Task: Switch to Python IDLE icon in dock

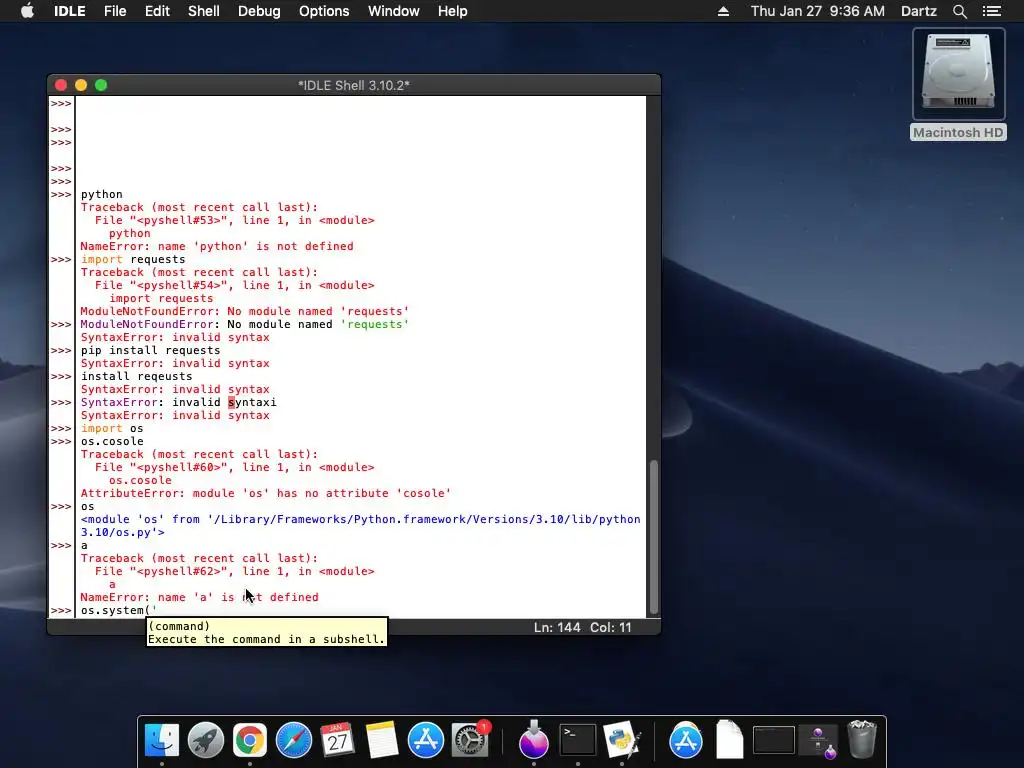Action: (622, 741)
